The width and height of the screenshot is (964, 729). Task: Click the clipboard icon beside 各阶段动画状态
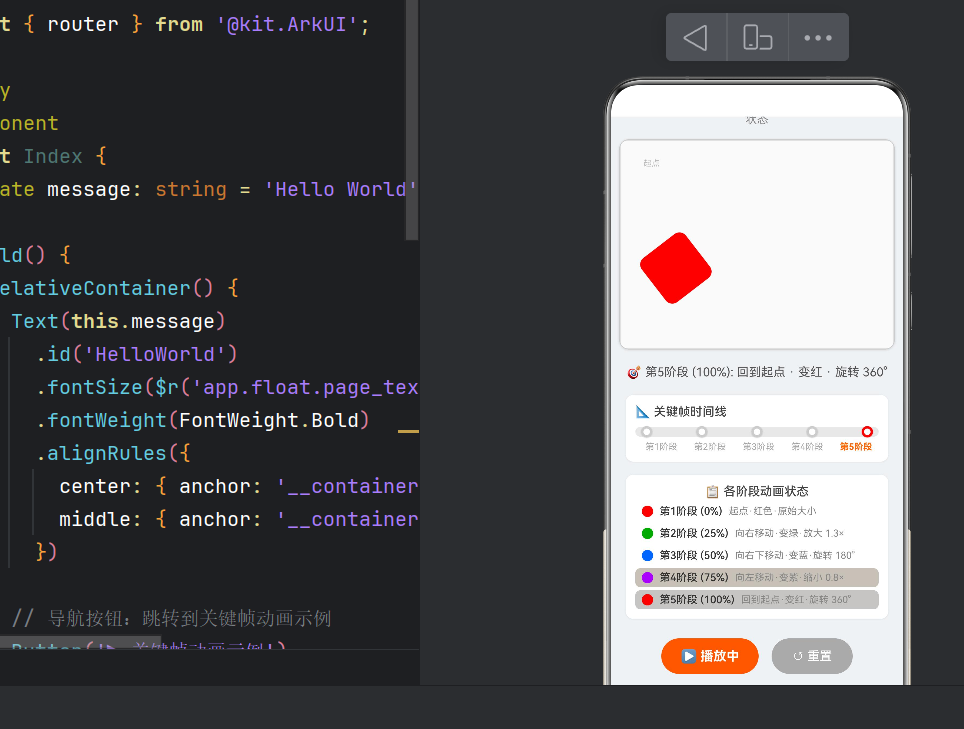pyautogui.click(x=712, y=491)
